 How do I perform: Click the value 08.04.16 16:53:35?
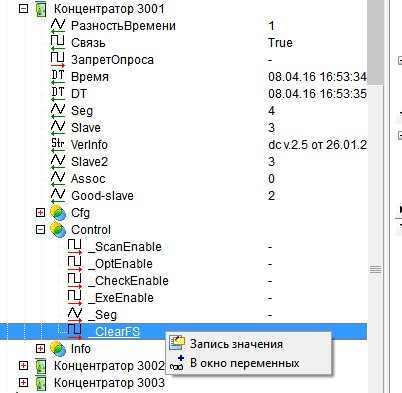[x=317, y=94]
